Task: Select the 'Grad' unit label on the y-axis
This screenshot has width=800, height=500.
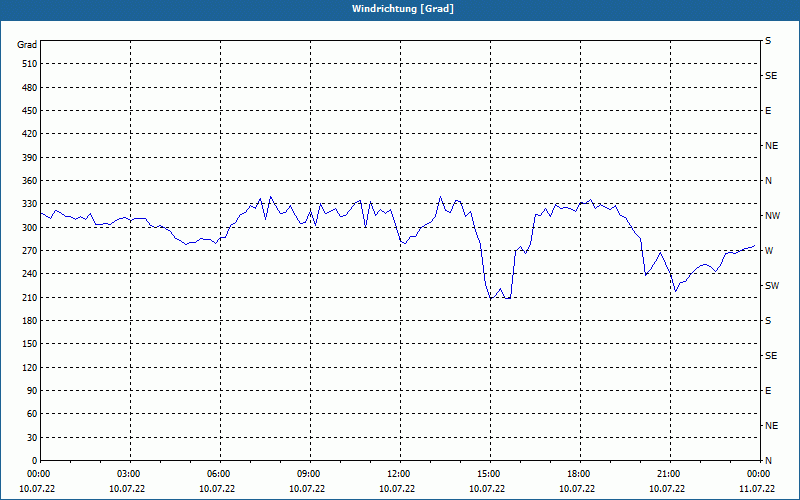Action: pos(27,45)
